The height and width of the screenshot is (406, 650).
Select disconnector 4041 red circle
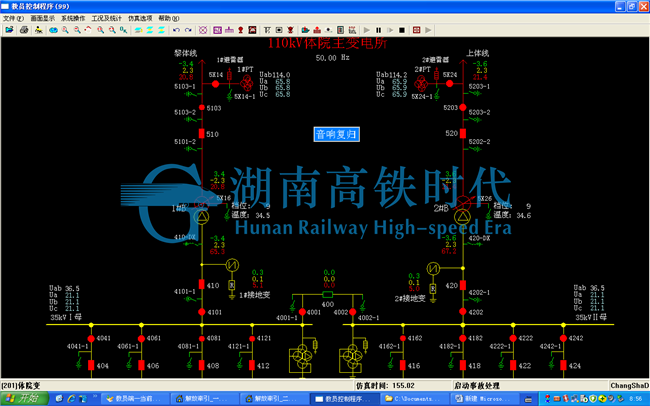pos(91,338)
